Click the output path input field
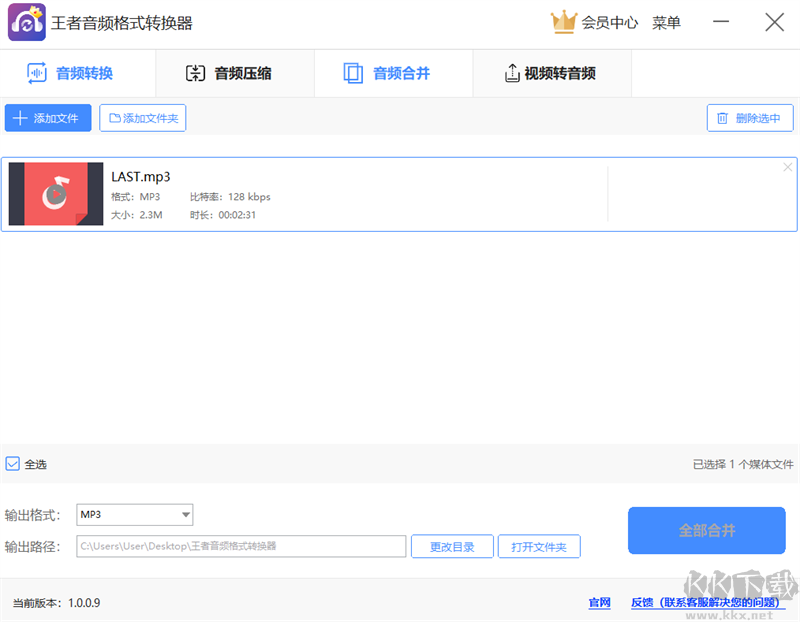Screen dimensions: 800x622 point(240,546)
